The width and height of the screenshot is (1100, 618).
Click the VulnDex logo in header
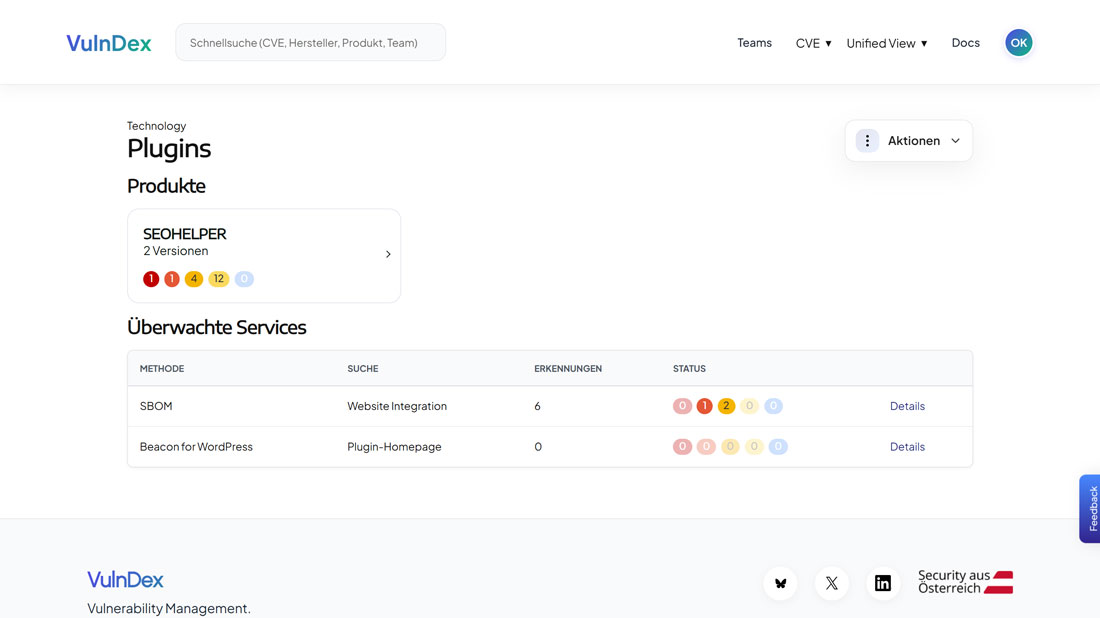tap(109, 43)
